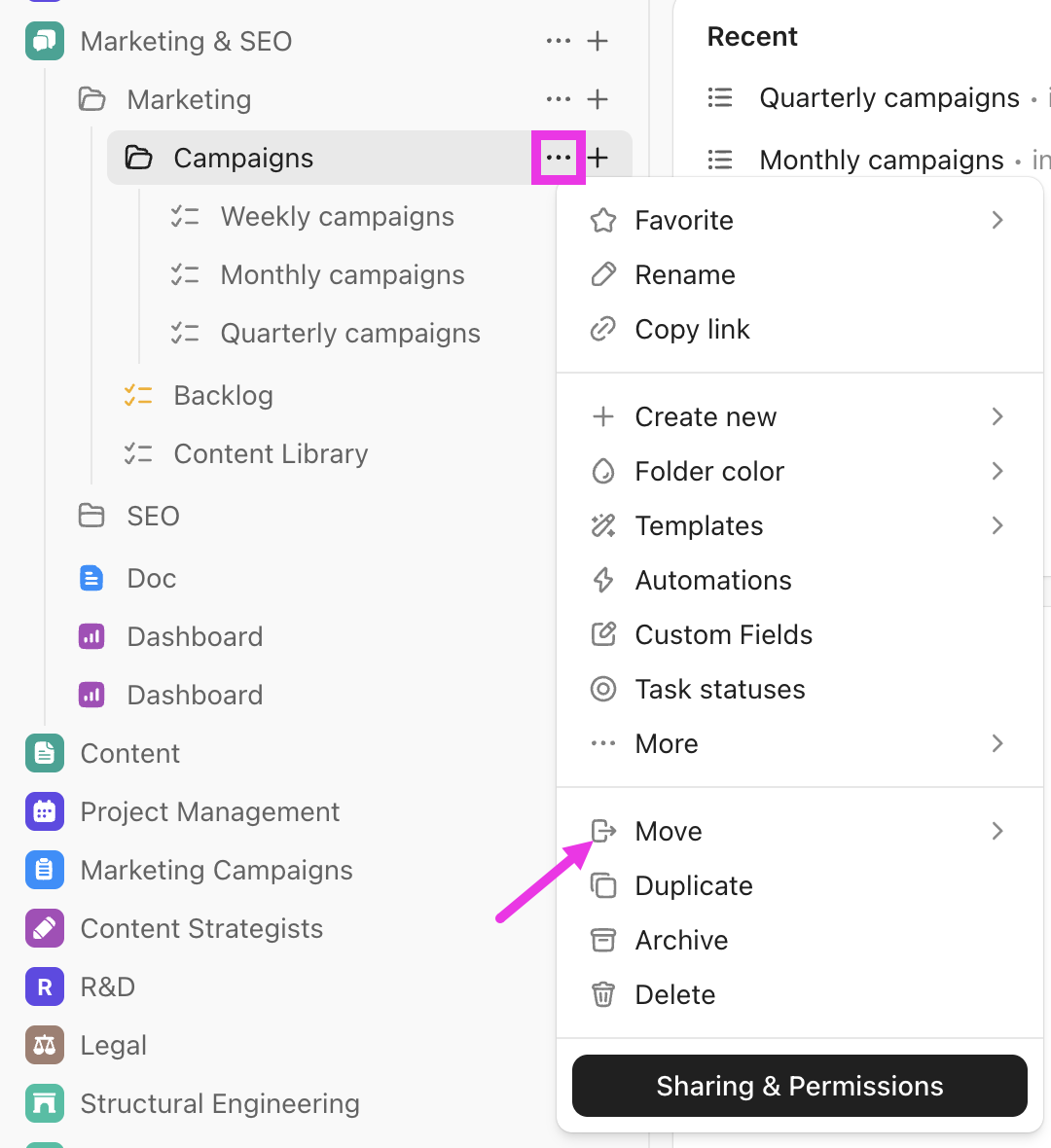Expand the Templates submenu chevron
Viewport: 1051px width, 1148px height.
(x=997, y=525)
